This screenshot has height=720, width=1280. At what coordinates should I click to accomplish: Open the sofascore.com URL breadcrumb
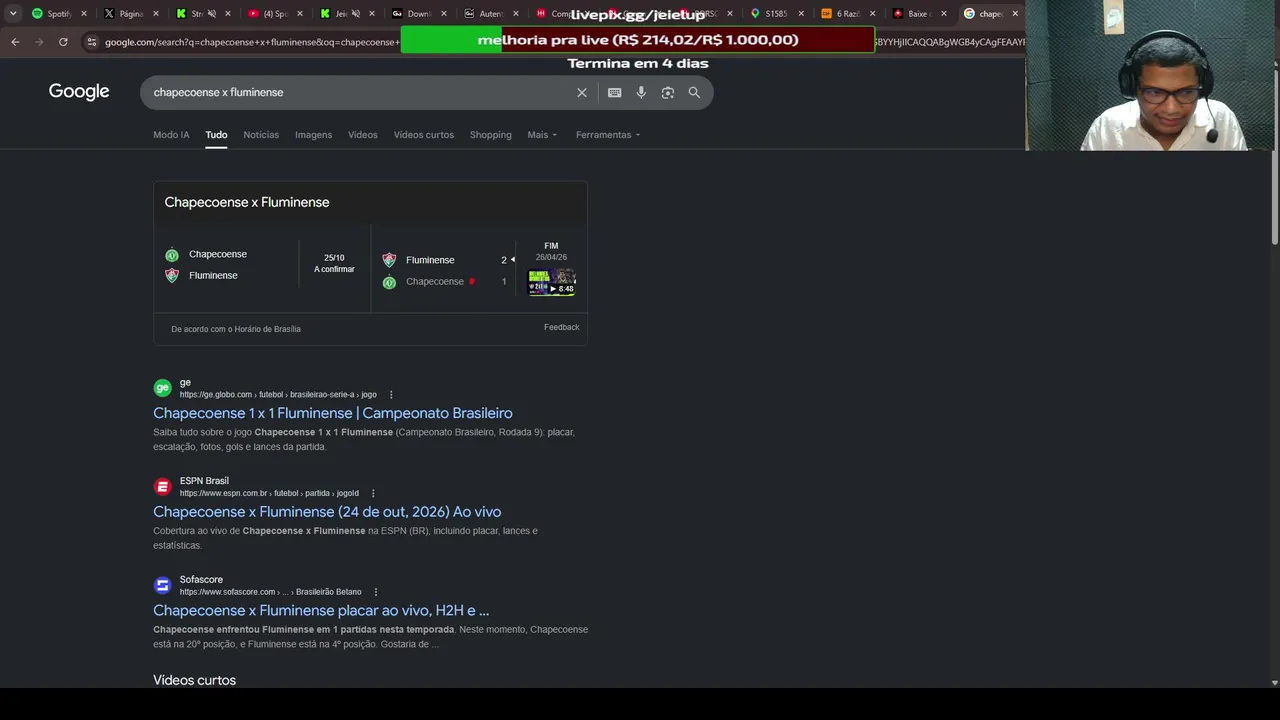pos(271,592)
